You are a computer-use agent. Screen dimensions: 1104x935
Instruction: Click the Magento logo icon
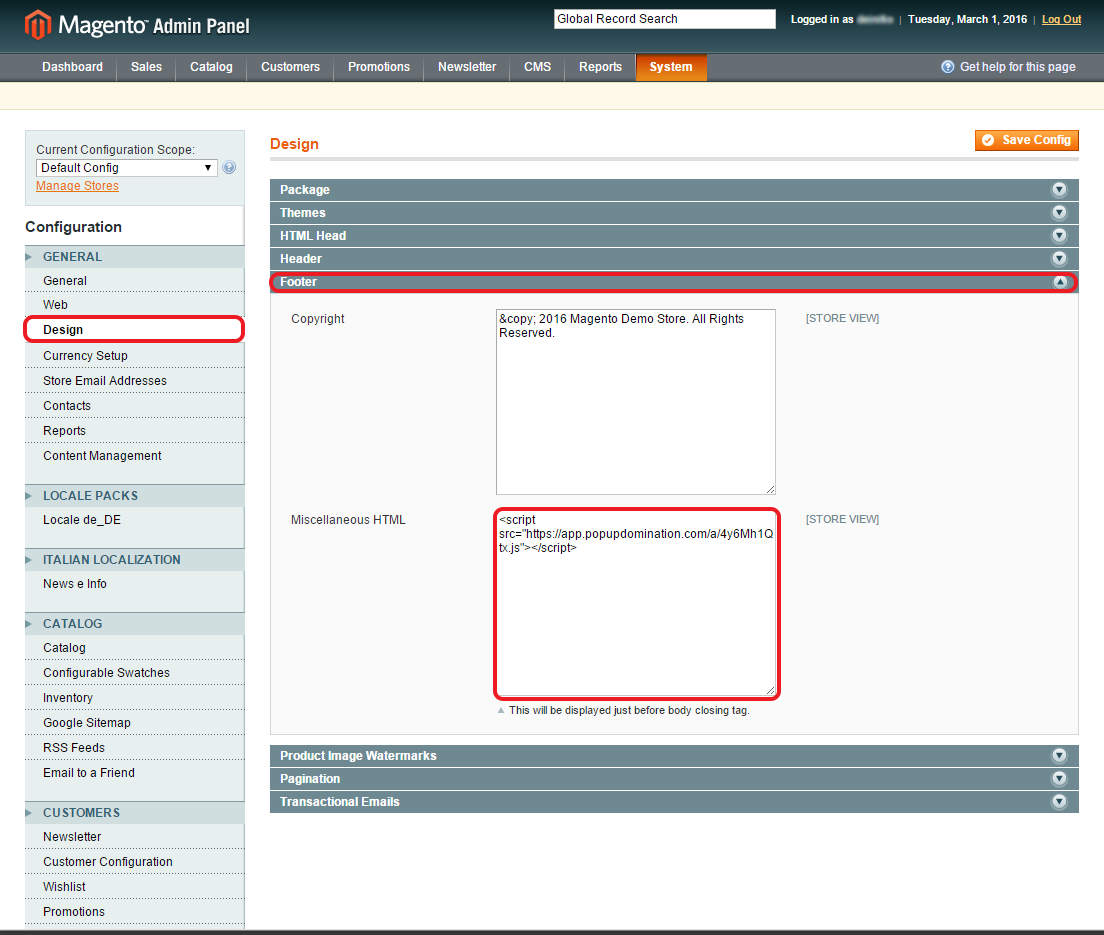tap(38, 25)
